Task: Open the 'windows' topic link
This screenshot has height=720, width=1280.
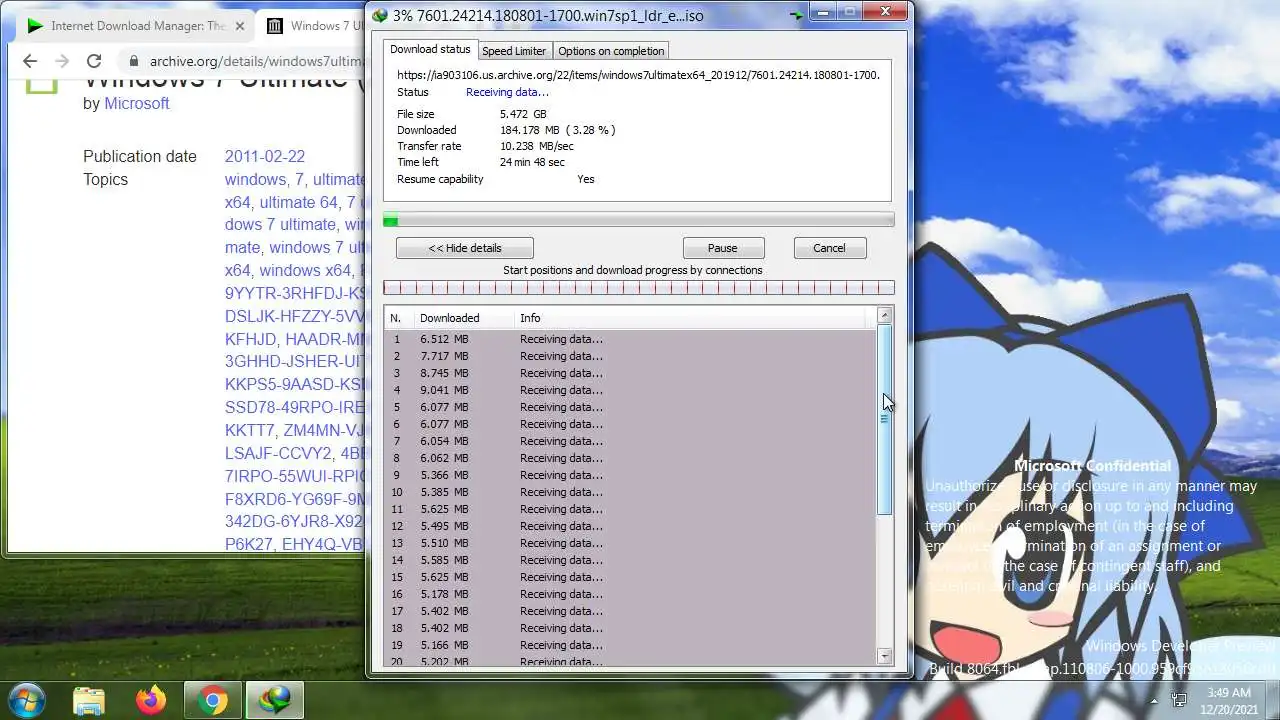Action: (x=257, y=179)
